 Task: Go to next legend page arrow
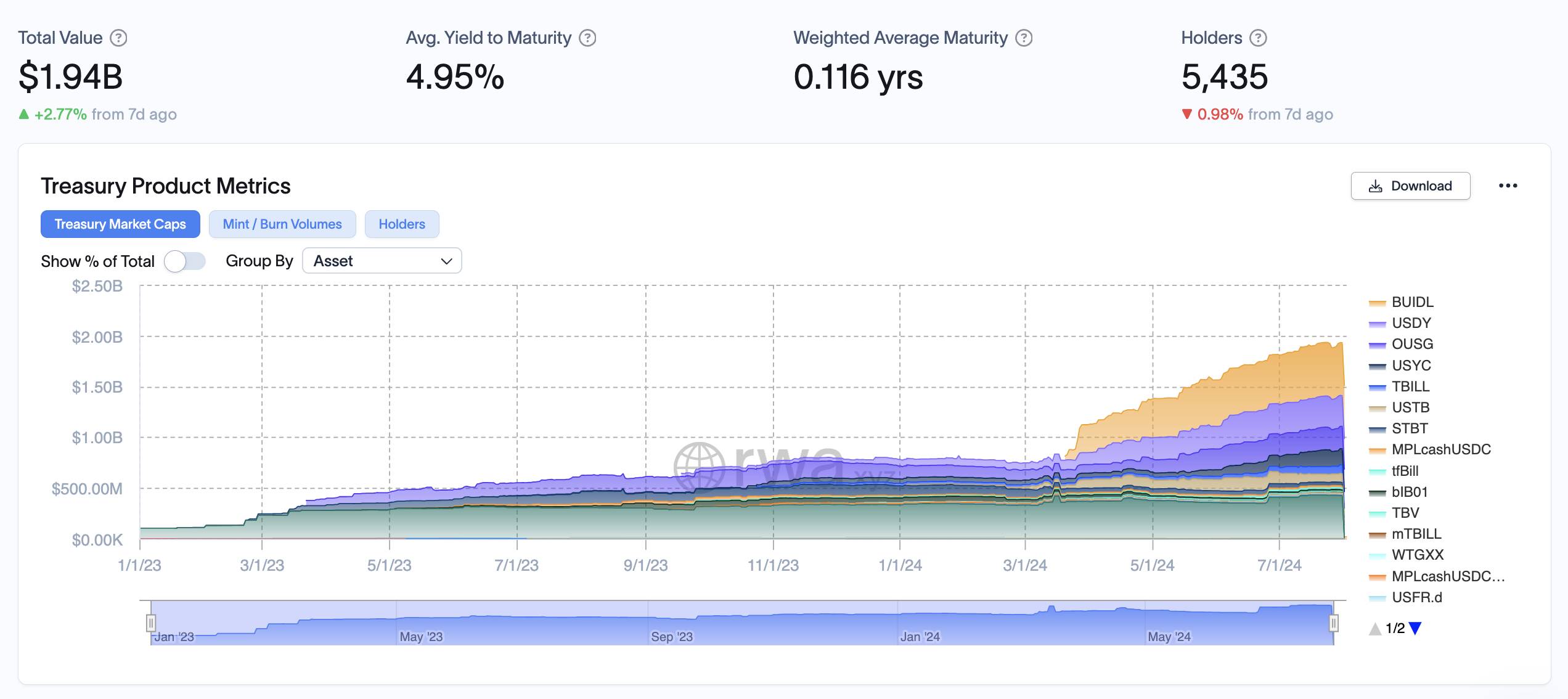pos(1415,628)
